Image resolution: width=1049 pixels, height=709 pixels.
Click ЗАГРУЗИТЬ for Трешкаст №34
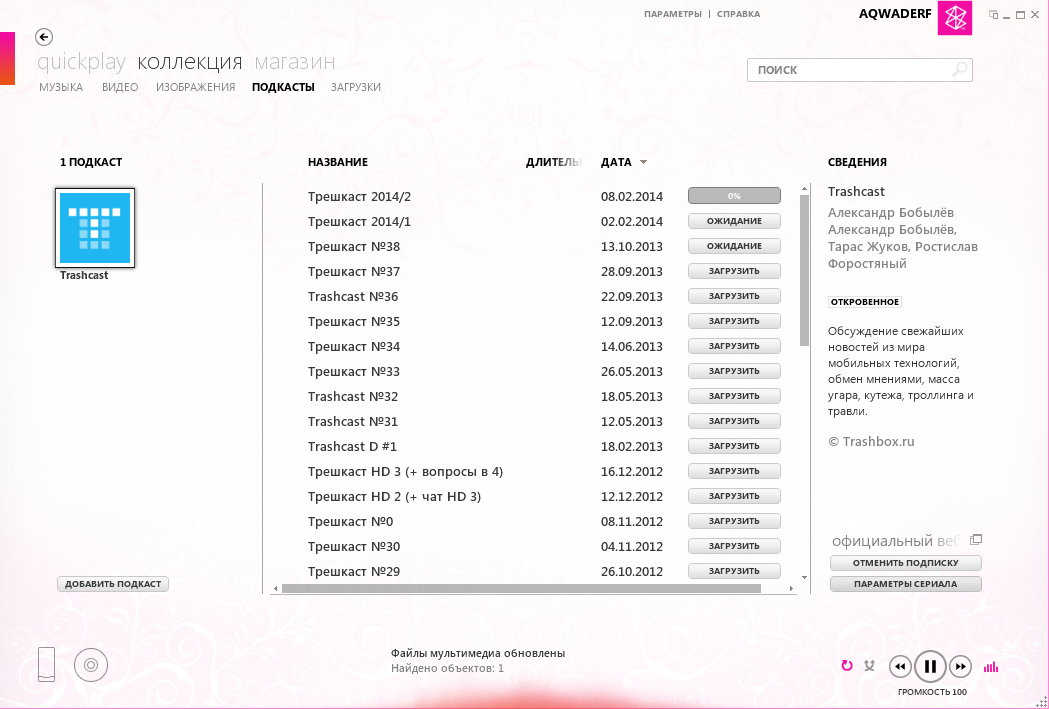[x=735, y=346]
